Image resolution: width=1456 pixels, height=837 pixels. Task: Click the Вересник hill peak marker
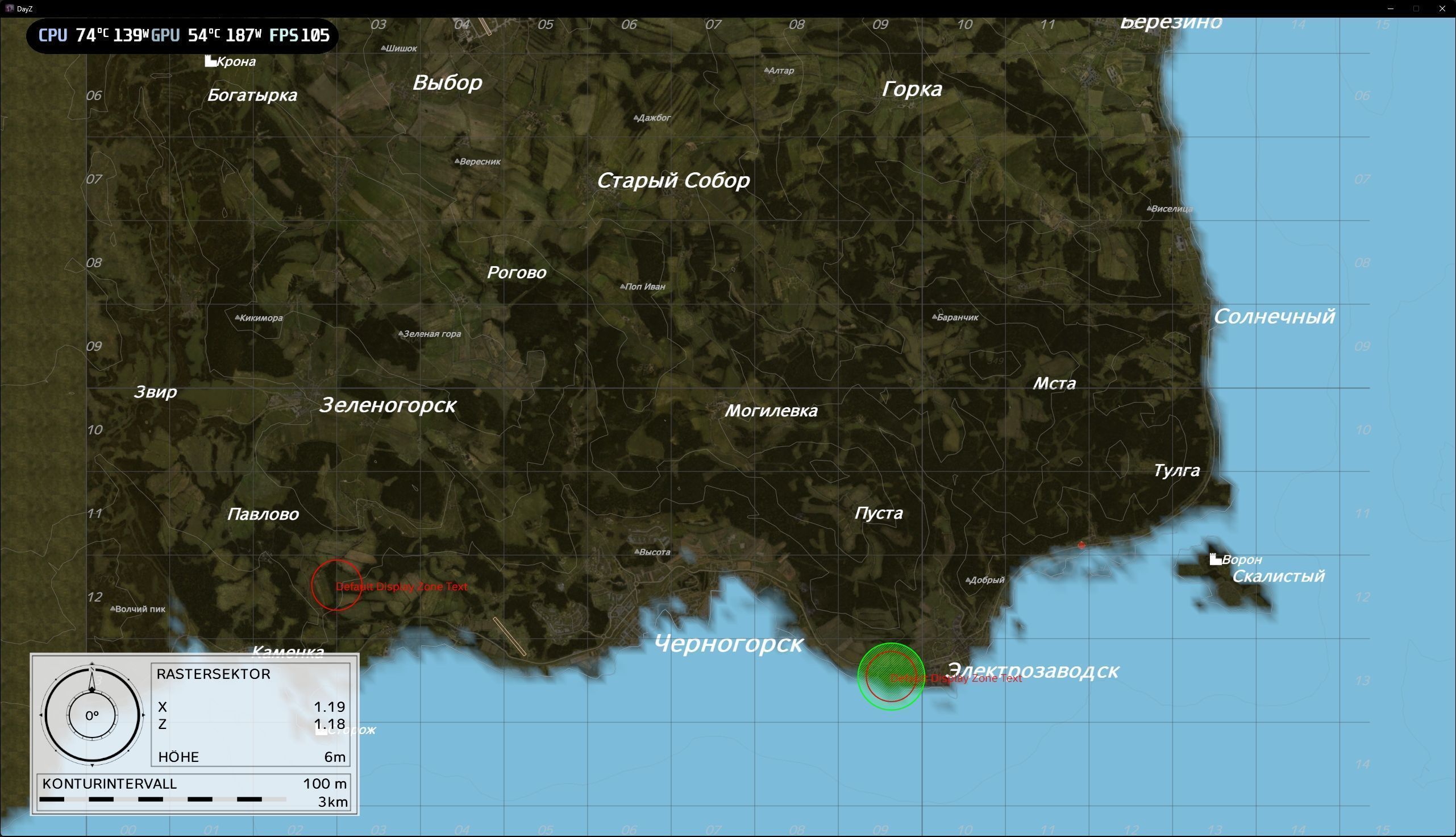pos(457,161)
